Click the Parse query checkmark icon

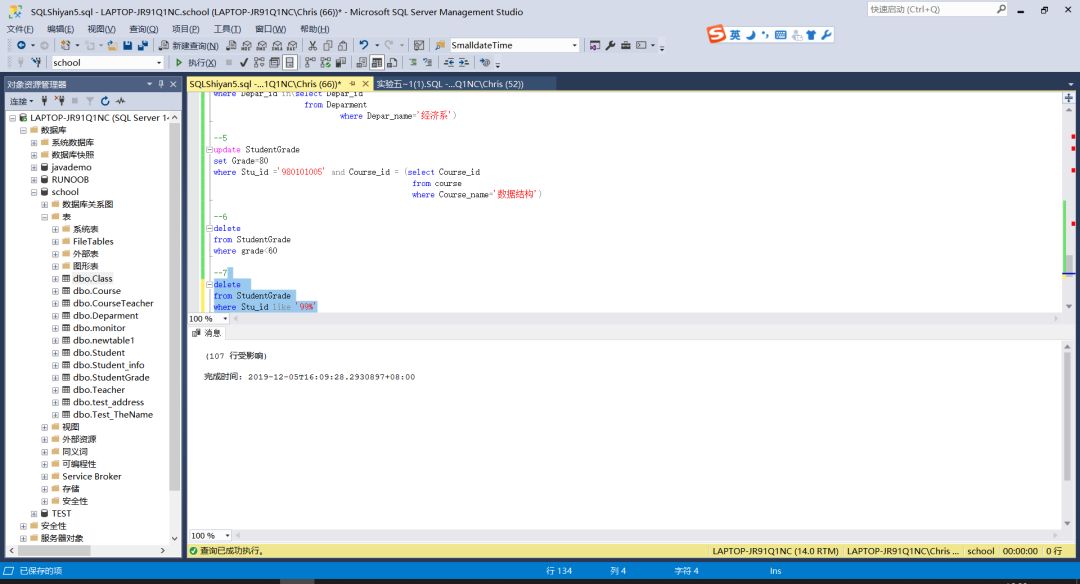(244, 62)
